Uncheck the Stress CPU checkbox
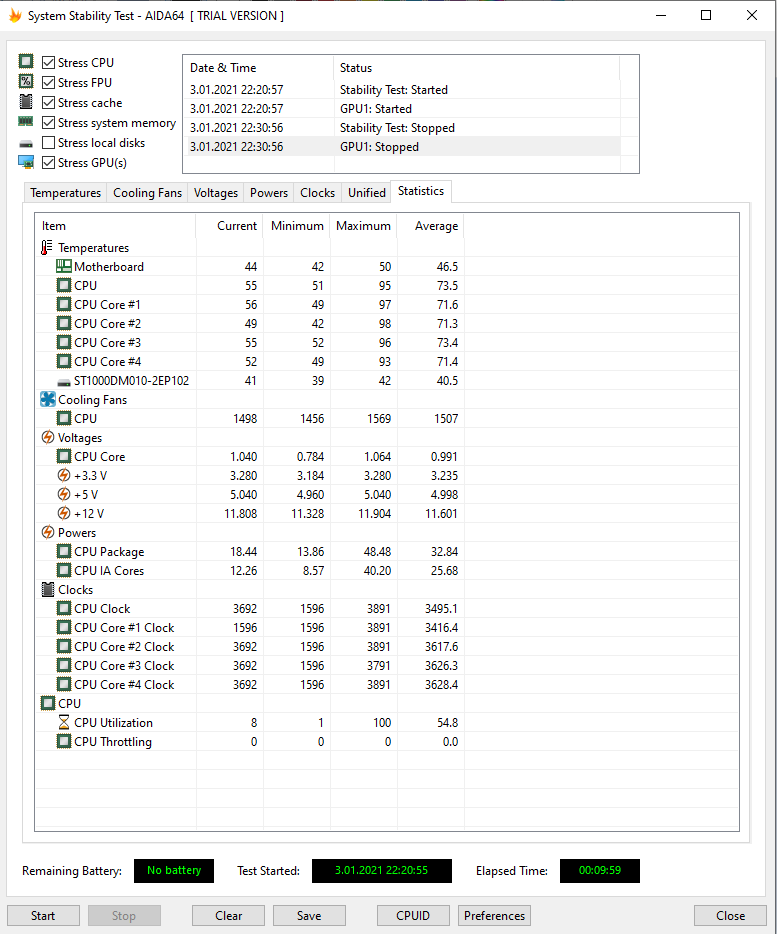 [49, 63]
